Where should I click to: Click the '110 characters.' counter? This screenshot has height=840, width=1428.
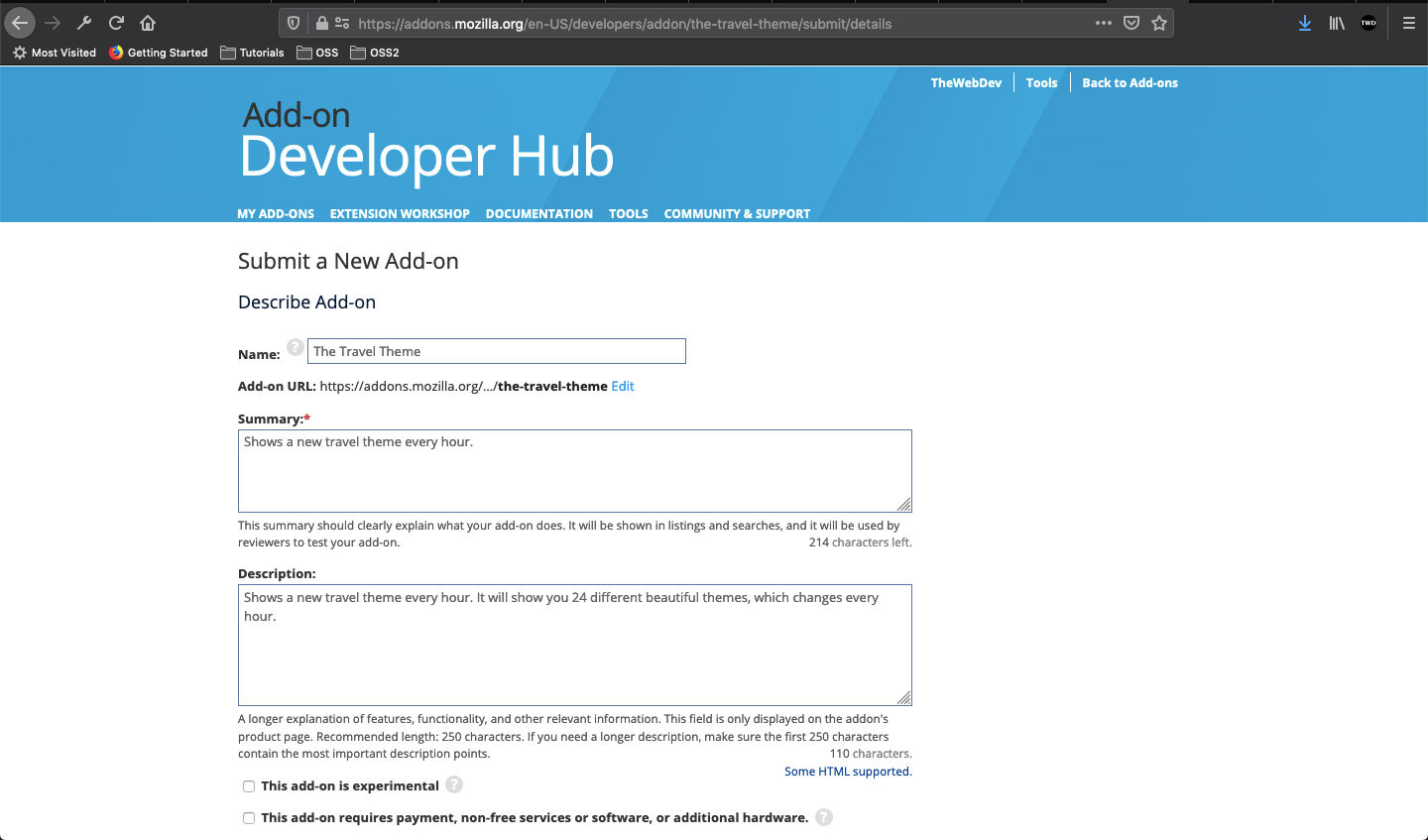pyautogui.click(x=871, y=754)
